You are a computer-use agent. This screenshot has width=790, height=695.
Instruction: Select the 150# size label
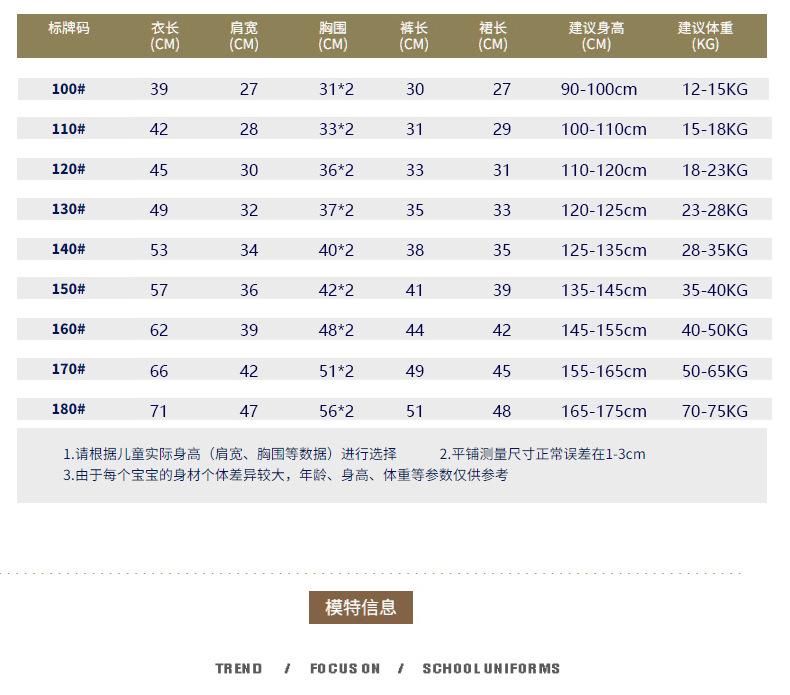[69, 289]
